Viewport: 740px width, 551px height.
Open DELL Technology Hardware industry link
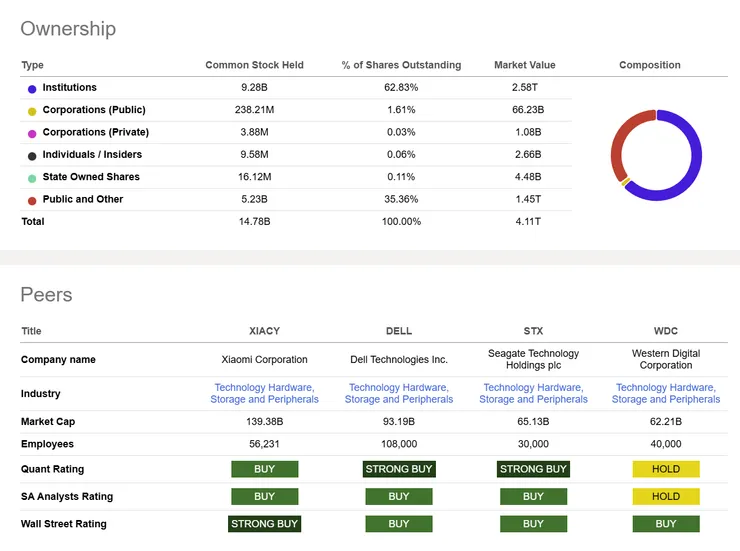pyautogui.click(x=399, y=393)
